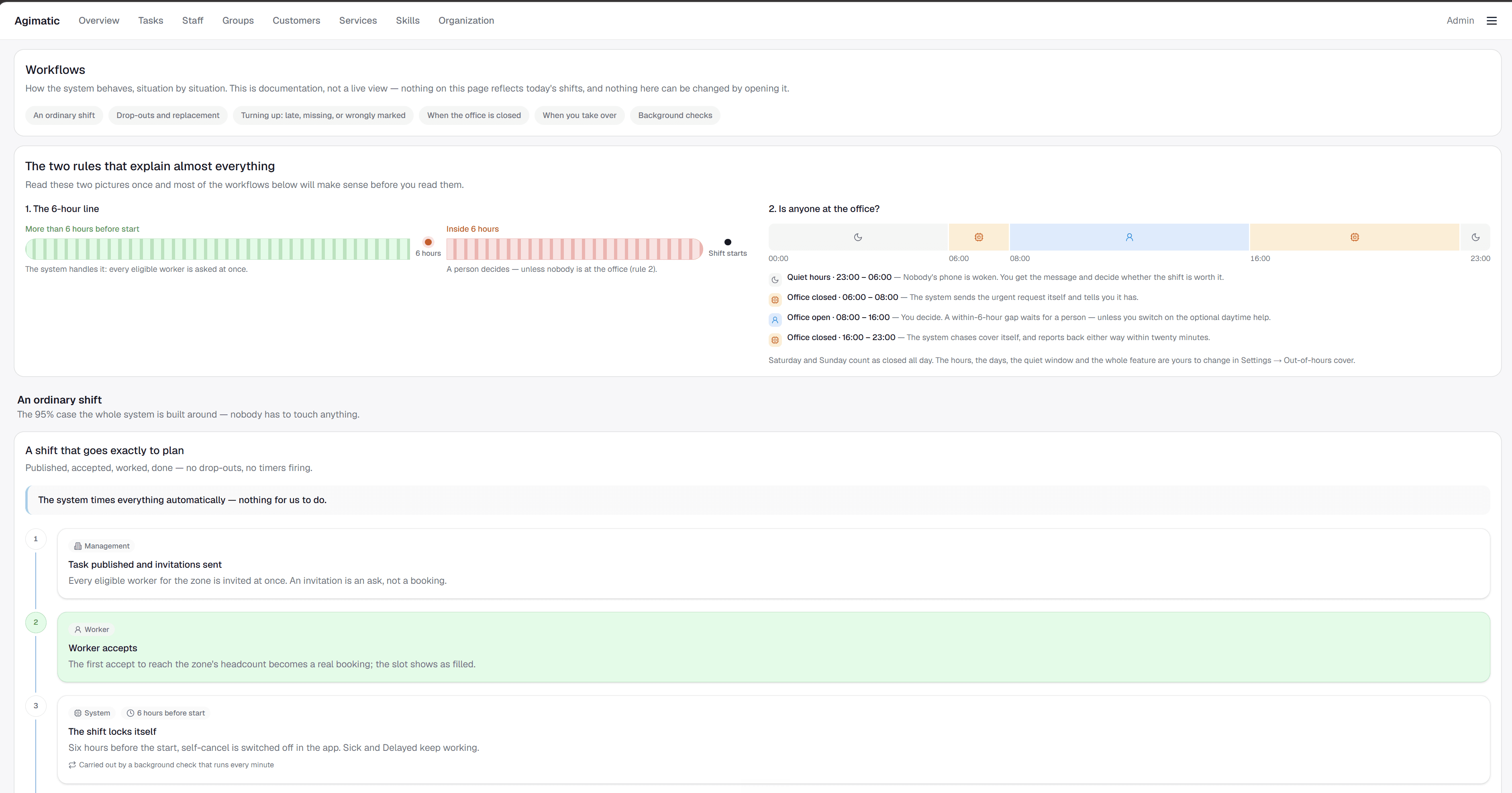Viewport: 1512px width, 793px height.
Task: Click the black Shift starts marker dot
Action: [x=728, y=242]
